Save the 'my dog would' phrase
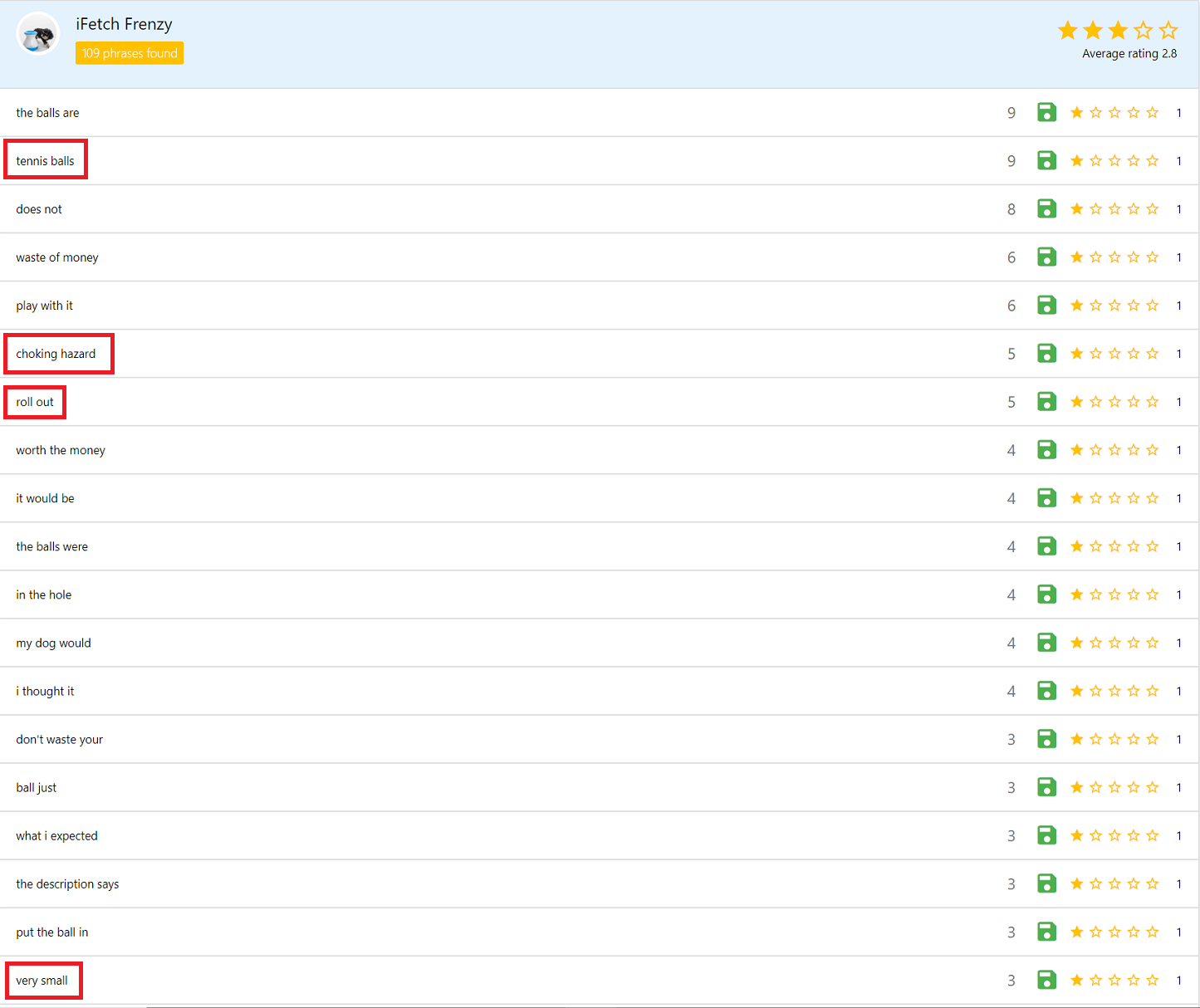Image resolution: width=1200 pixels, height=1008 pixels. click(1046, 642)
